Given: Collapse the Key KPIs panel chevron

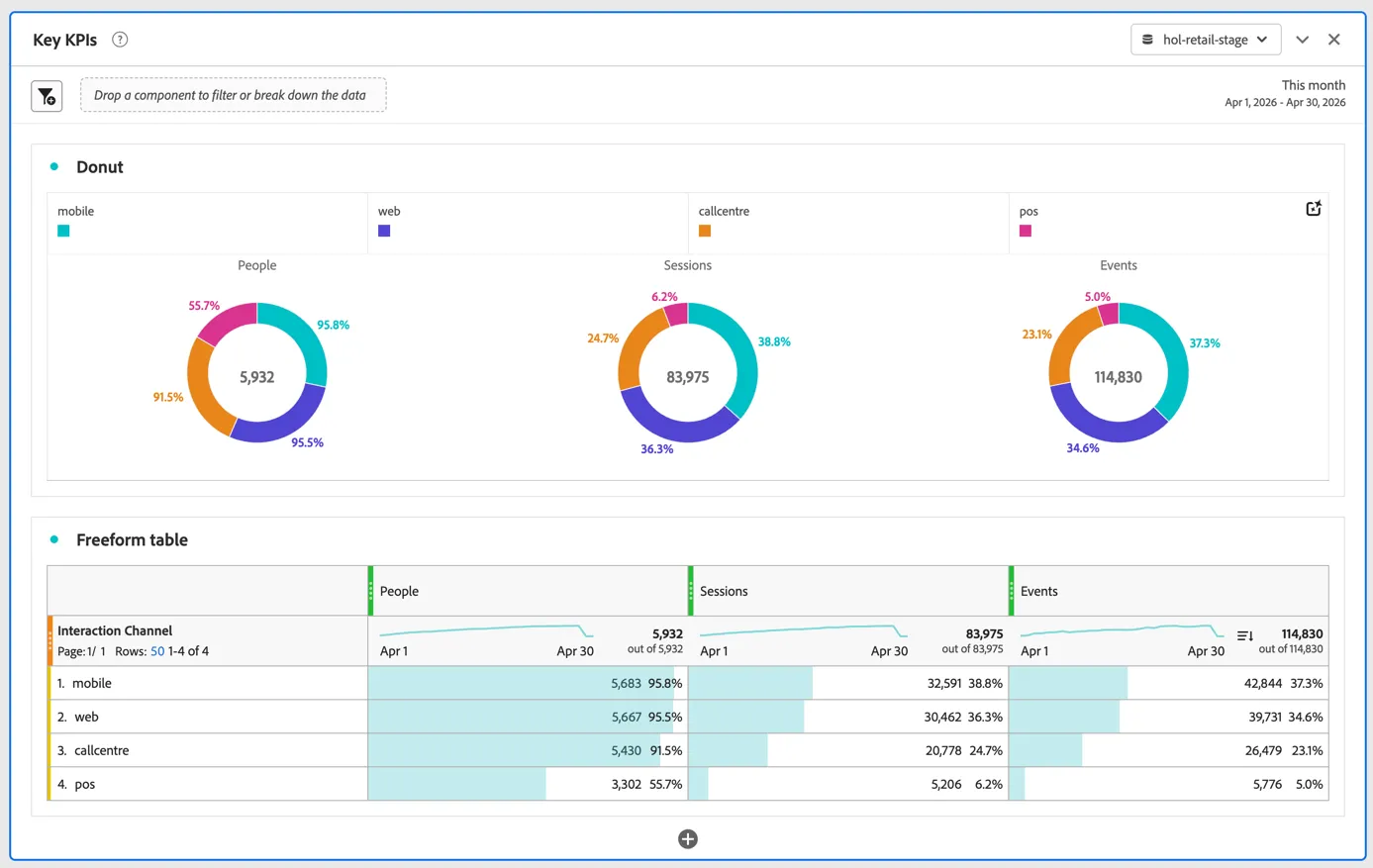Looking at the screenshot, I should point(1303,40).
